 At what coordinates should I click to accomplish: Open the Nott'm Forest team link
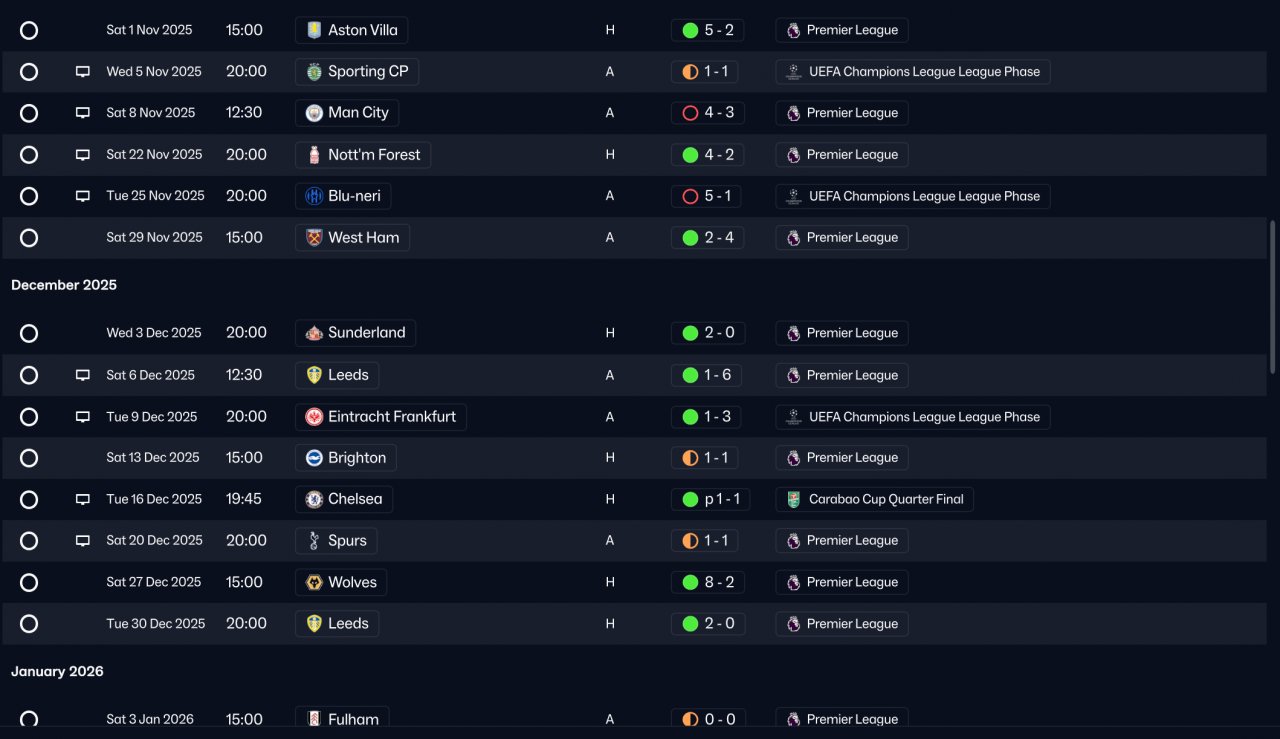[x=363, y=155]
